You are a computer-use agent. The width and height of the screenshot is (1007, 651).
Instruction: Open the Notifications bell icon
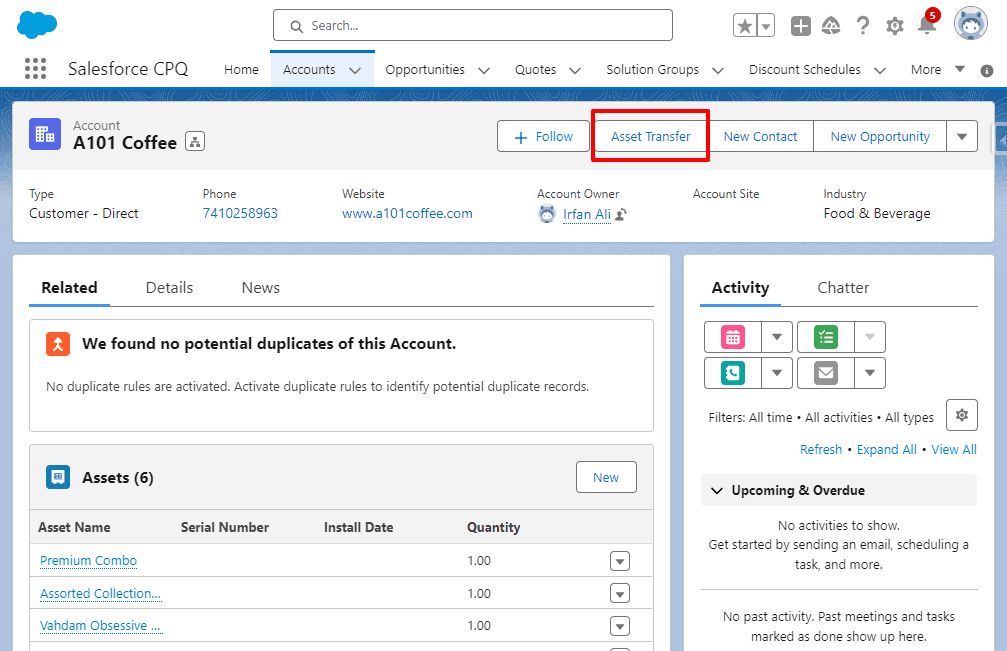pos(927,26)
